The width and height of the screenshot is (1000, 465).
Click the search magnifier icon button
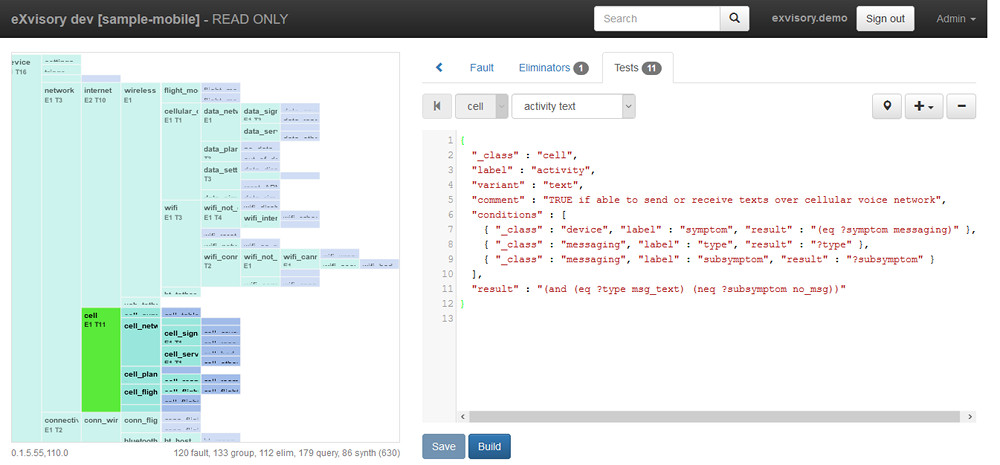click(x=735, y=18)
